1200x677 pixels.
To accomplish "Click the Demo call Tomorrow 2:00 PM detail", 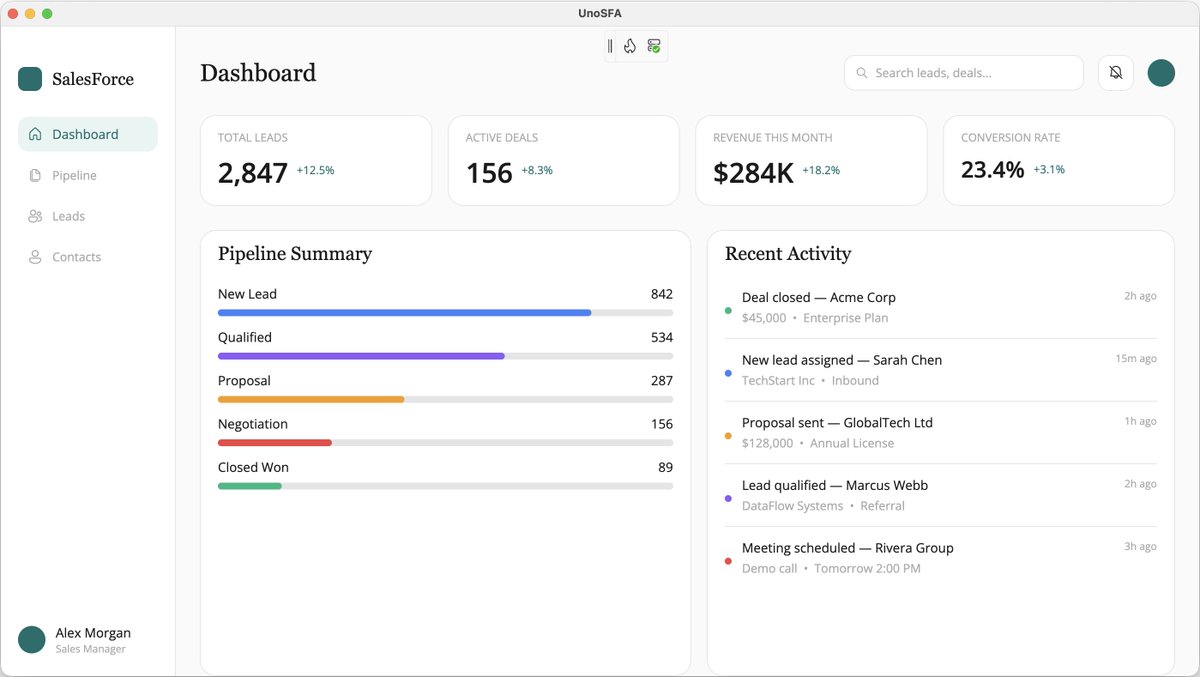I will 831,569.
